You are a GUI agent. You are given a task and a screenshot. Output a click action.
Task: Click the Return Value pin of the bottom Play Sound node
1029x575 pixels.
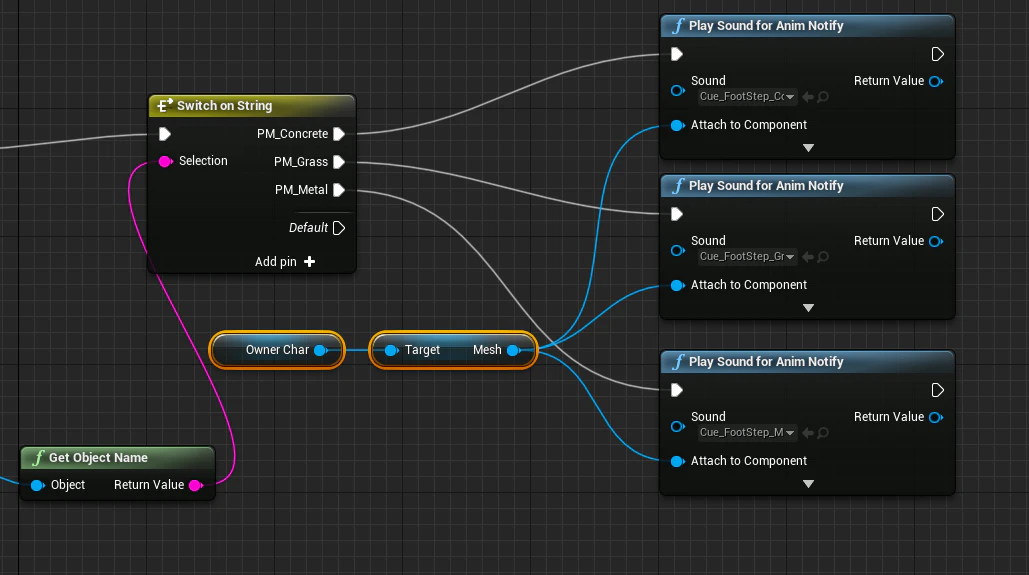[936, 417]
